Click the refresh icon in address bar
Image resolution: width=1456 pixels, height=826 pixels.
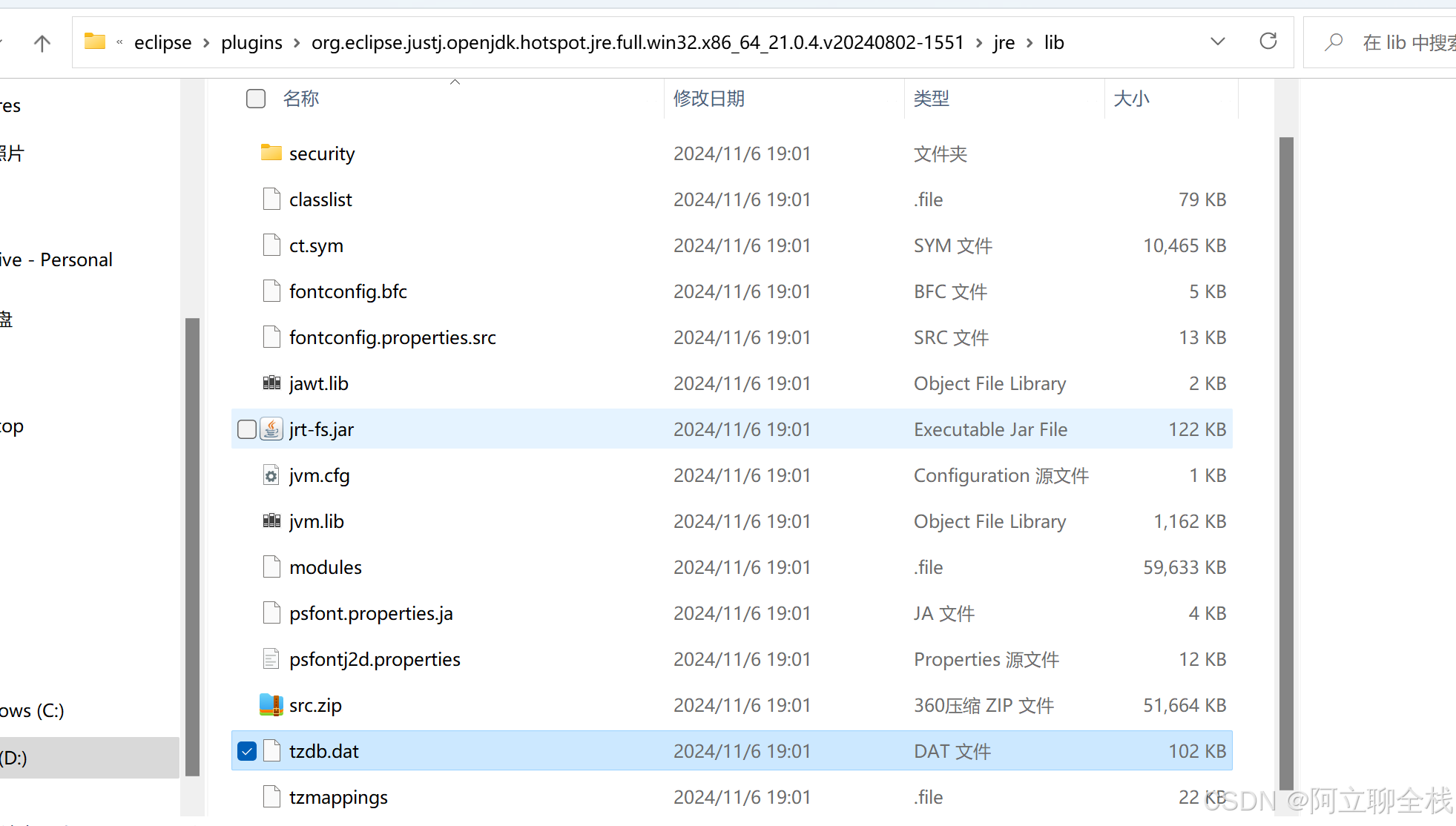coord(1268,42)
